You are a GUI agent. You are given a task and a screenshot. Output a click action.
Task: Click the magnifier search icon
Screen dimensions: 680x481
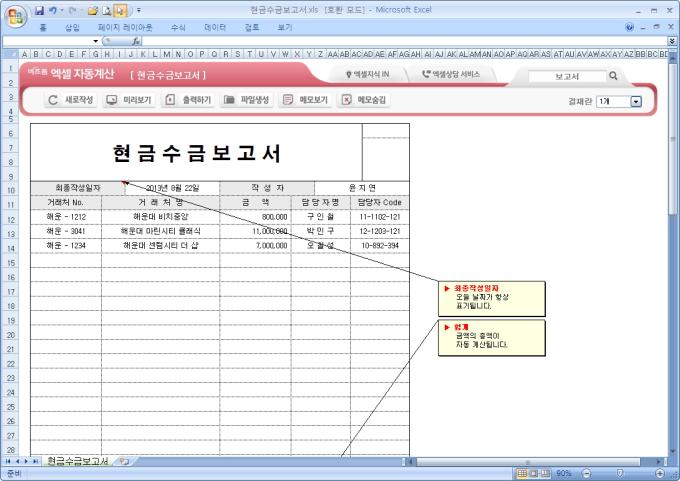613,76
